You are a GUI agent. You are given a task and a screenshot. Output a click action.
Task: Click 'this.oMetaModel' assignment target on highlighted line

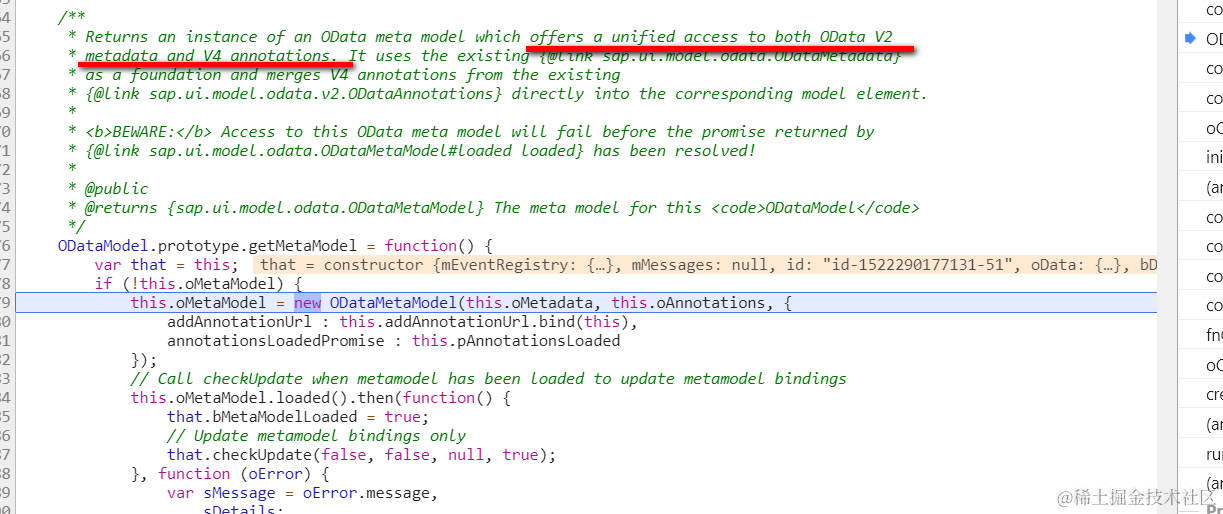coord(198,302)
